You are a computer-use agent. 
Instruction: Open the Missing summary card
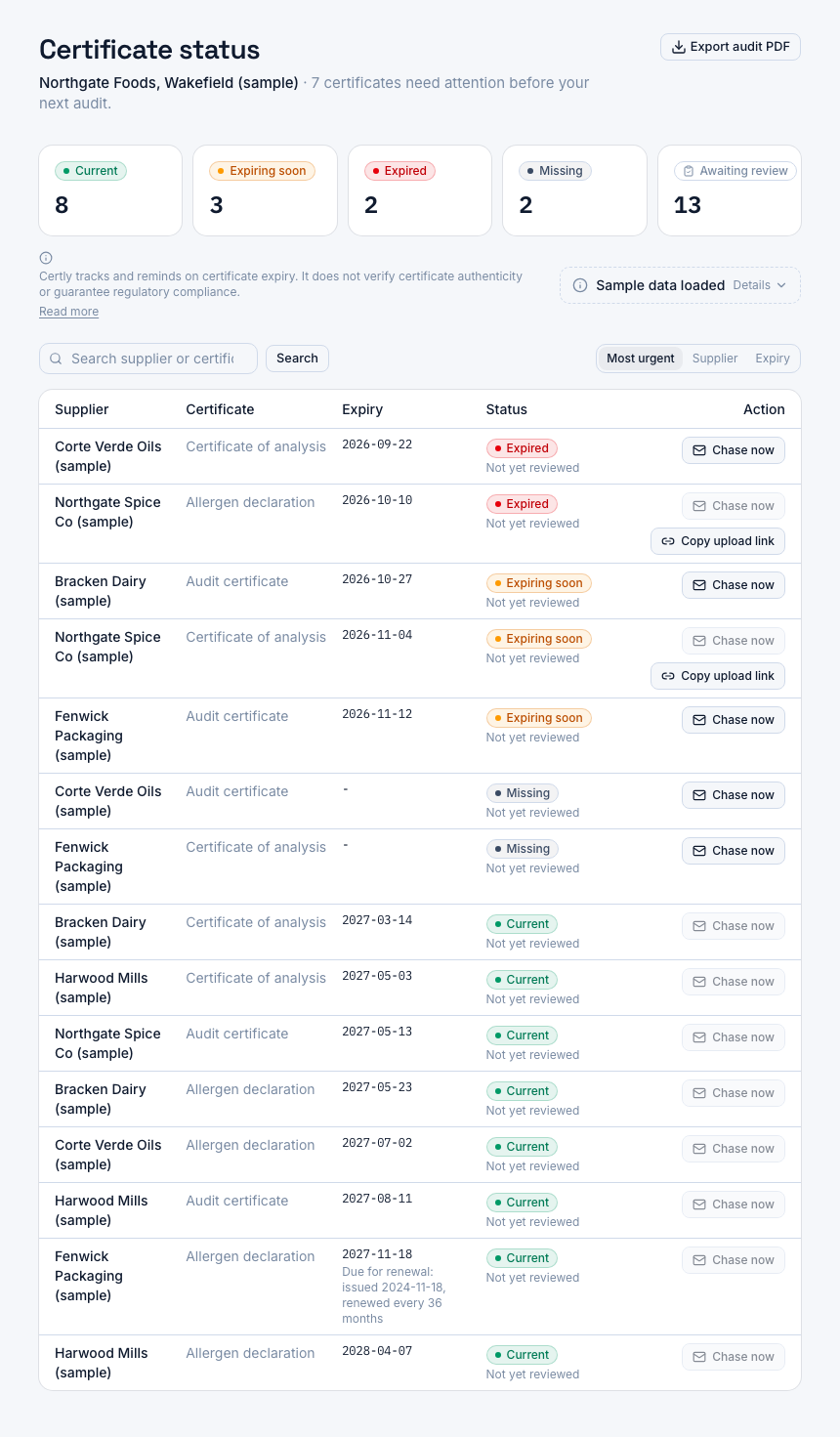click(x=574, y=190)
